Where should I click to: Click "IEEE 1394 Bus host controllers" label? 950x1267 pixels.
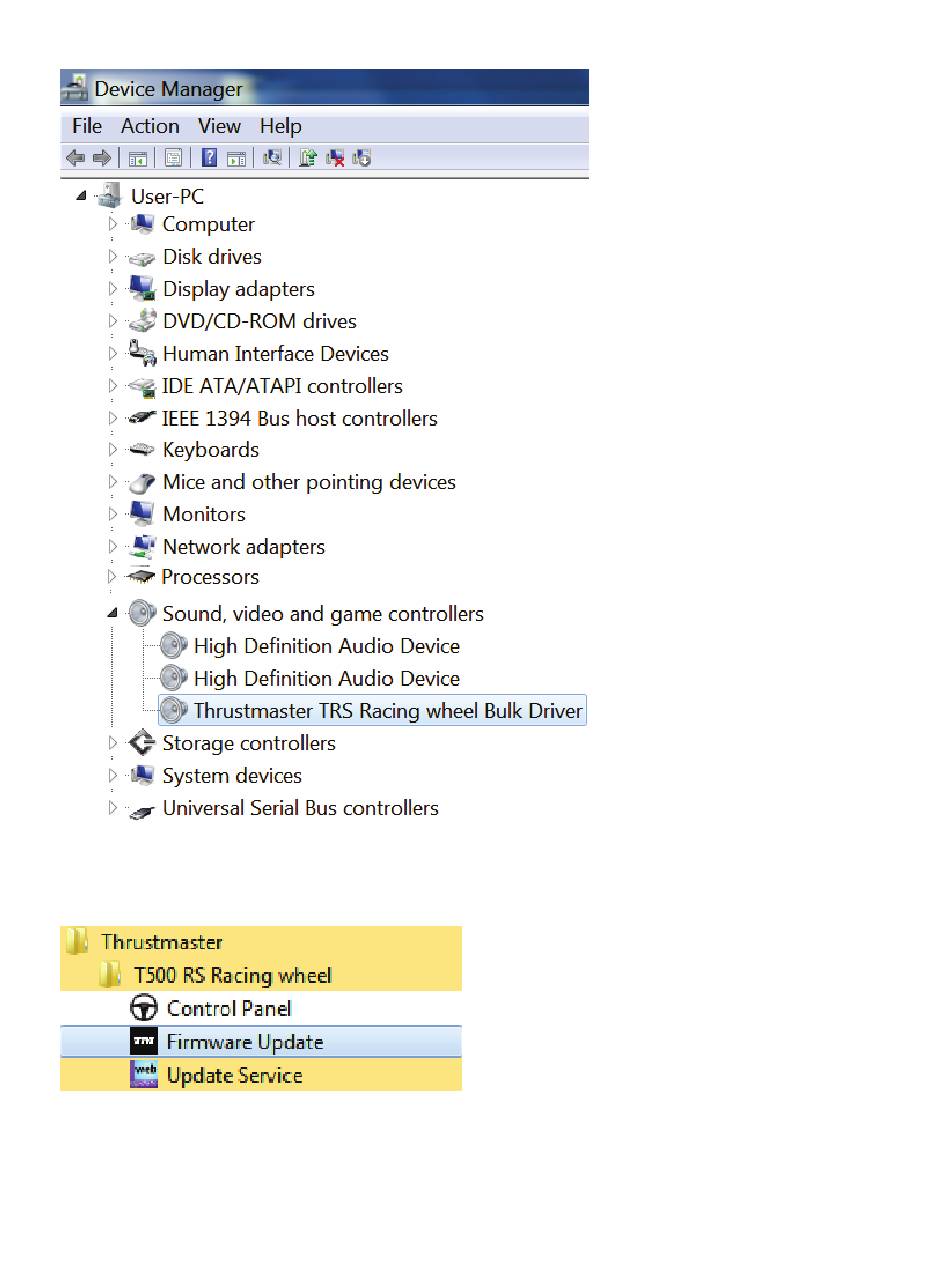300,418
